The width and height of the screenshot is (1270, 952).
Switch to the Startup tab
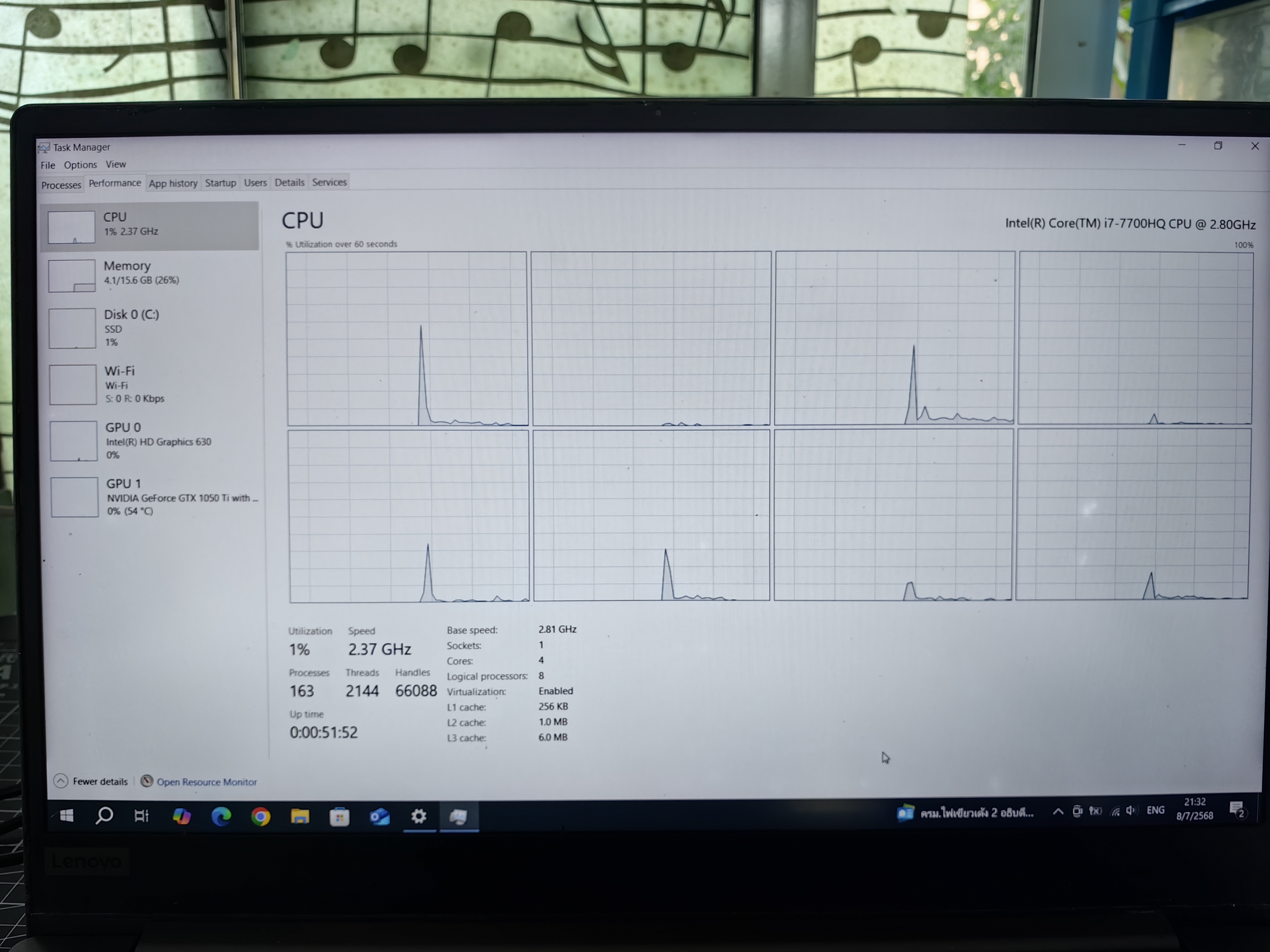point(220,182)
